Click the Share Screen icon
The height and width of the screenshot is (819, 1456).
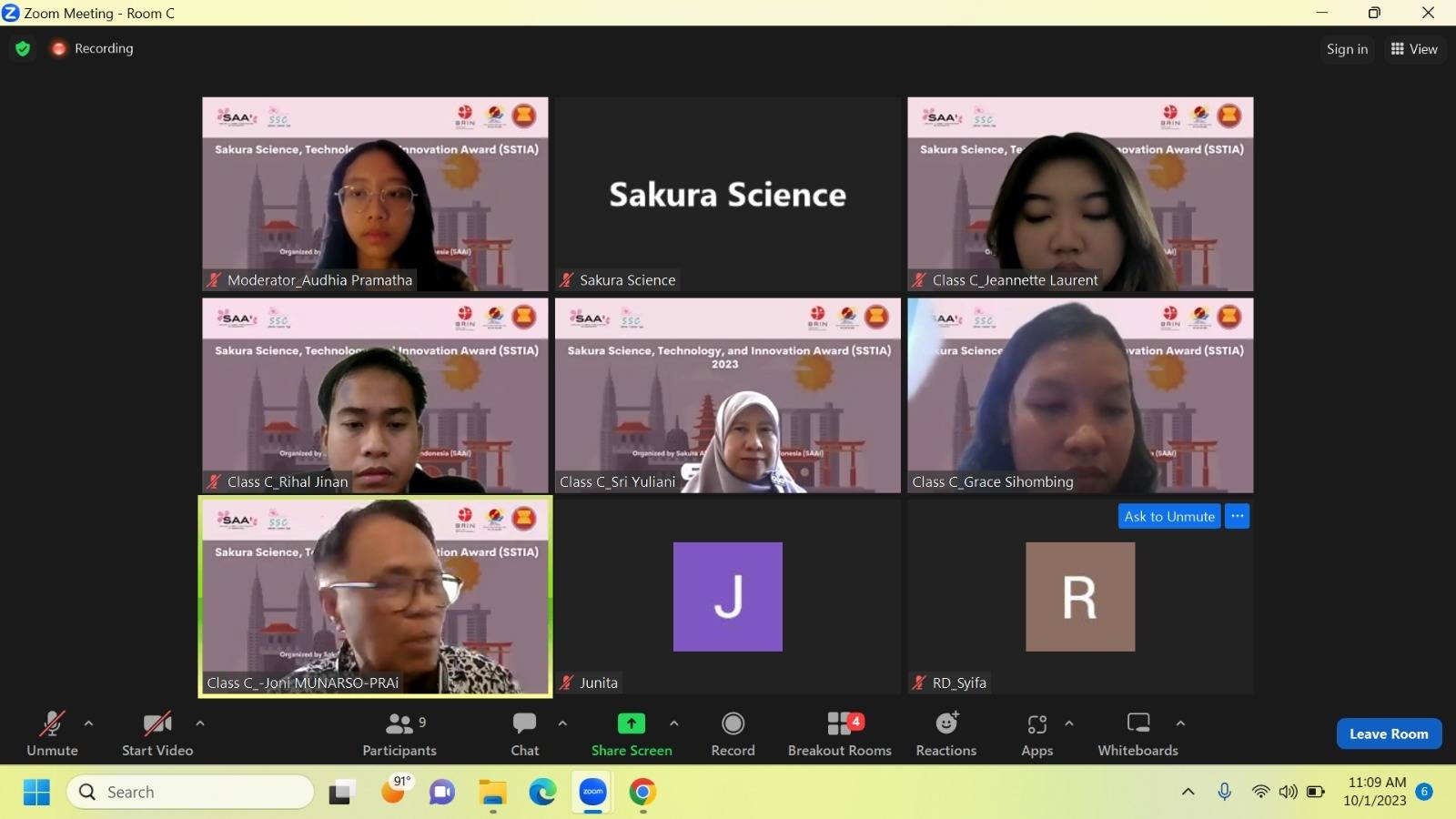pos(631,723)
